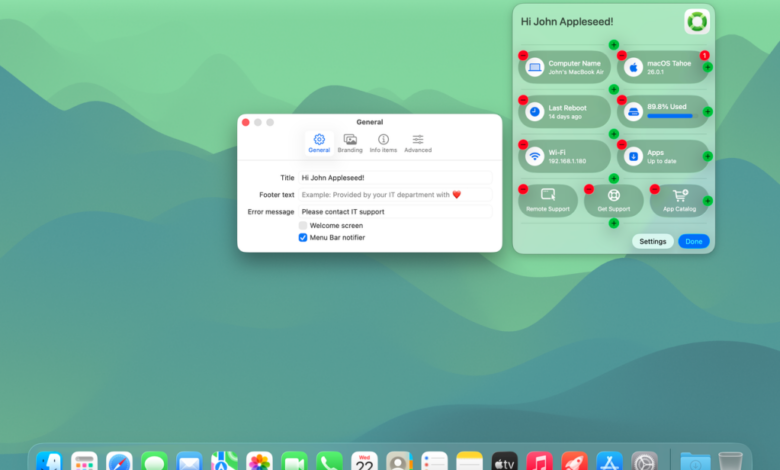The image size is (780, 470).
Task: Uncheck the Menu Bar notifier checkbox
Action: (303, 238)
